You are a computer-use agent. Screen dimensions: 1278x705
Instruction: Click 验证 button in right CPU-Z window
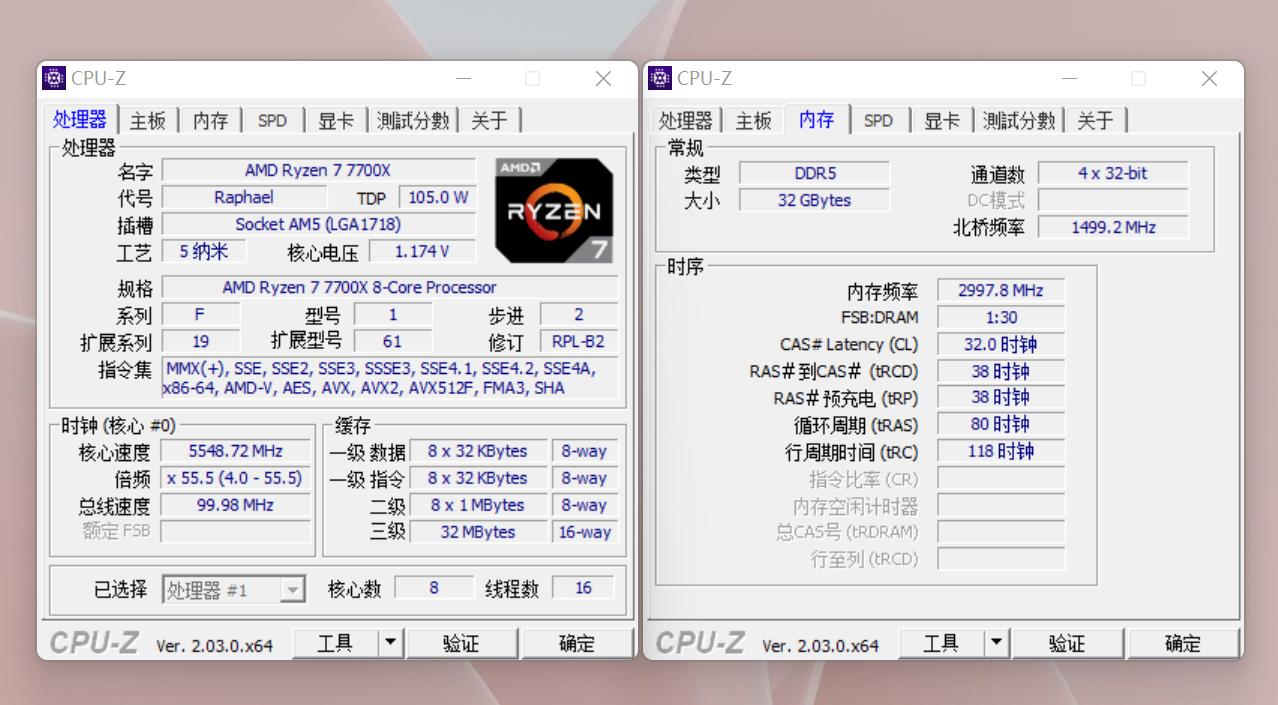(1067, 643)
